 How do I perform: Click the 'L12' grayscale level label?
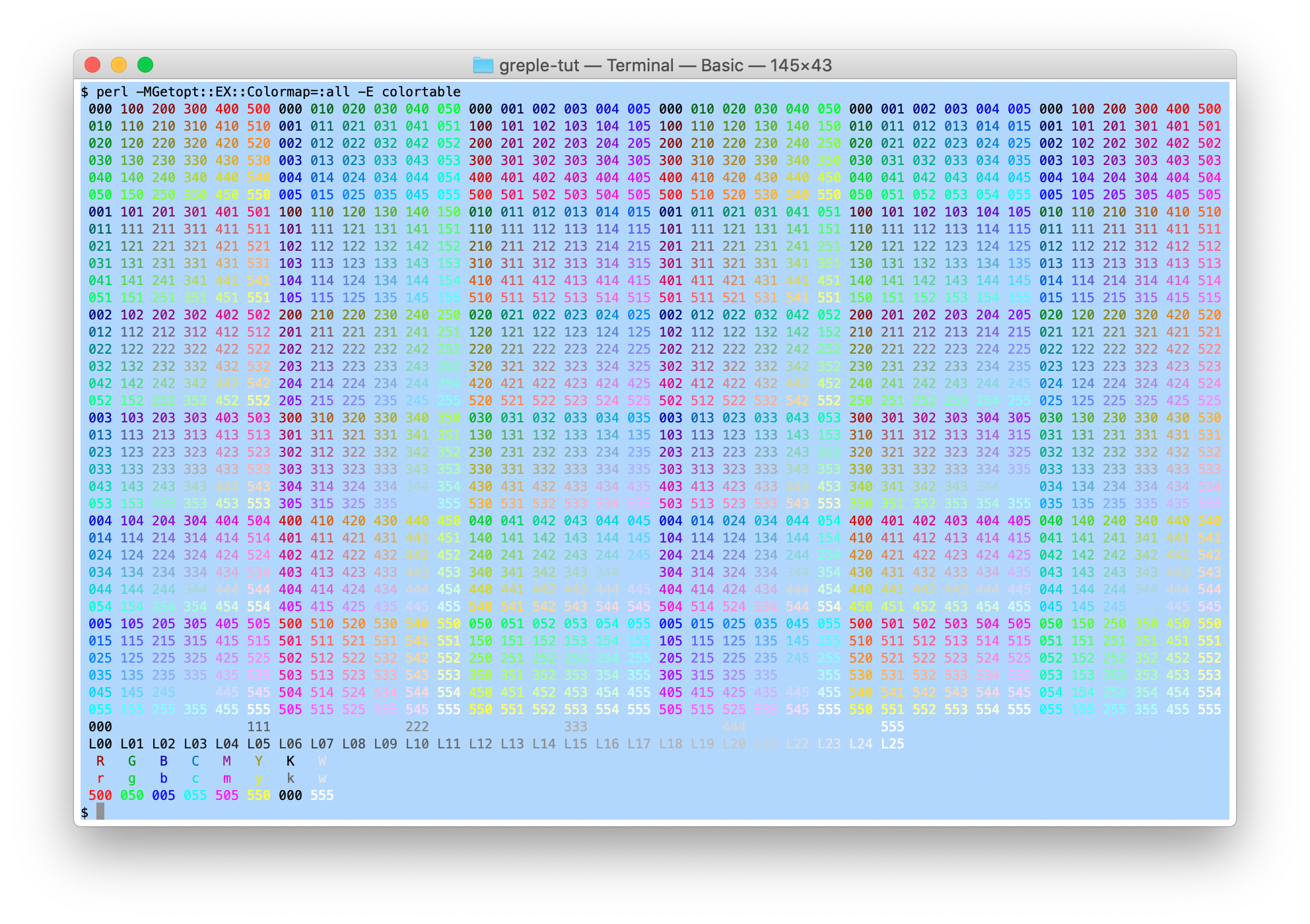point(481,744)
